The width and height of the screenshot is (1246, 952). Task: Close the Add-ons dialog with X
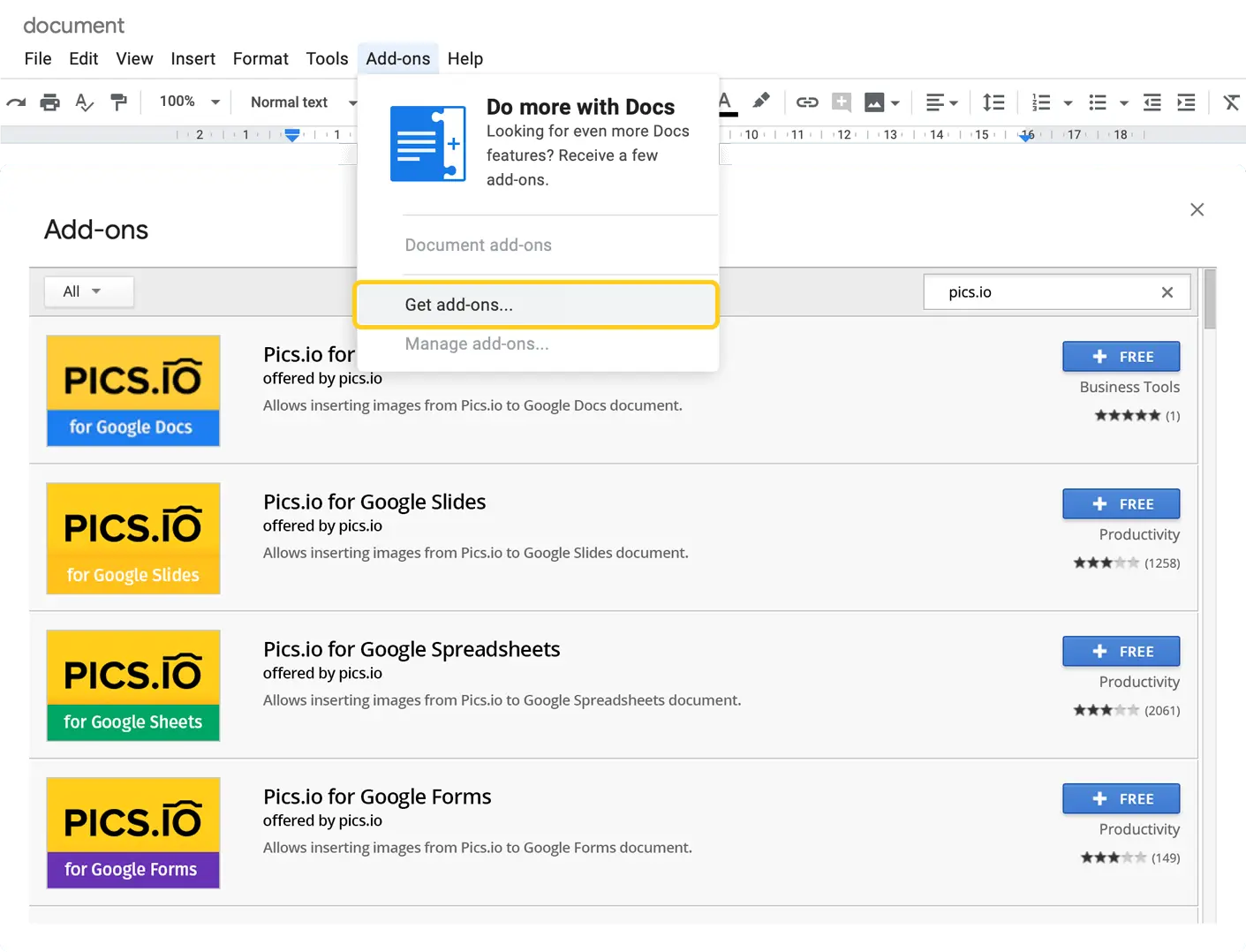pos(1197,209)
